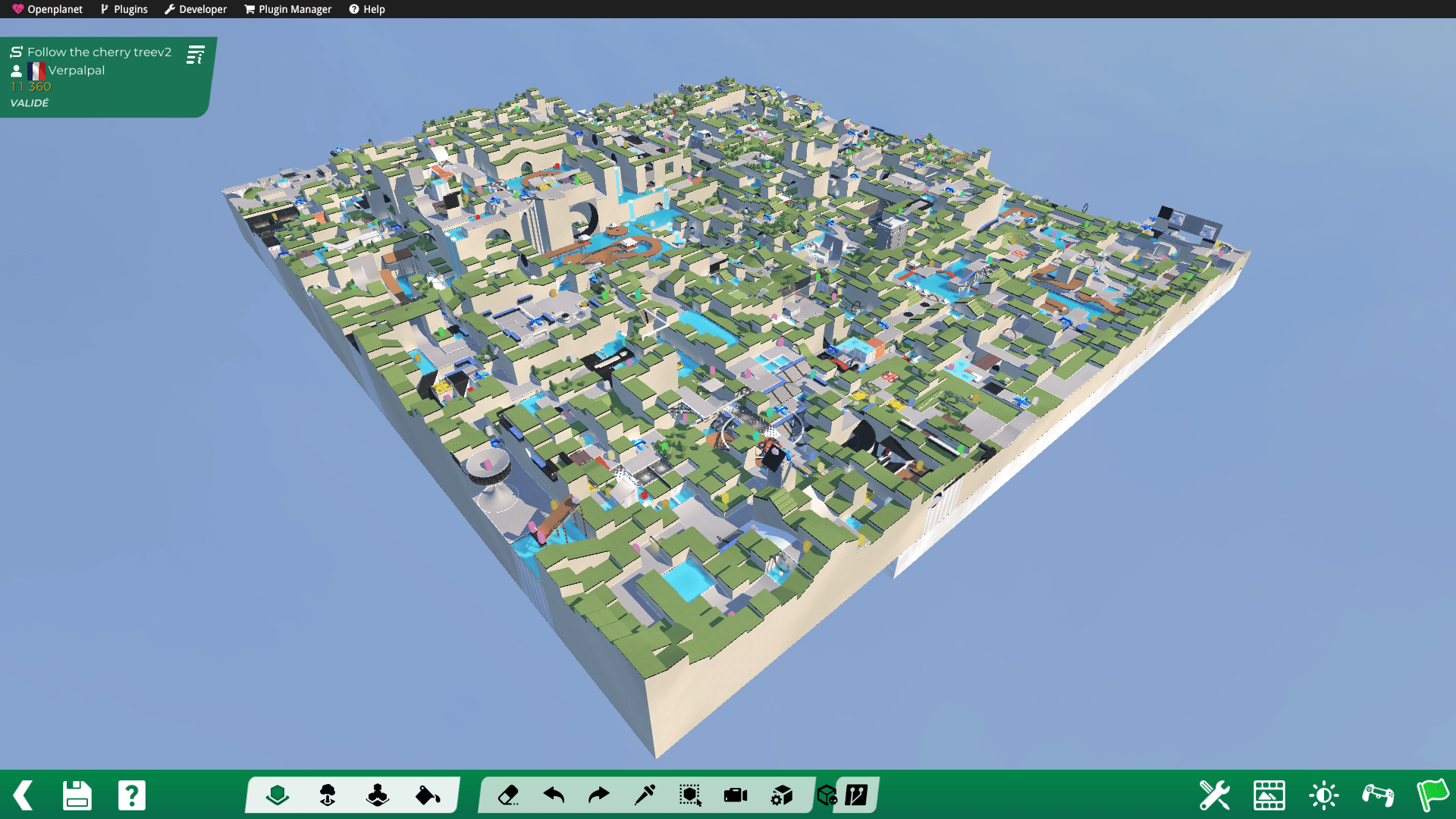This screenshot has width=1456, height=819.
Task: Open the Openplanet menu
Action: [47, 9]
